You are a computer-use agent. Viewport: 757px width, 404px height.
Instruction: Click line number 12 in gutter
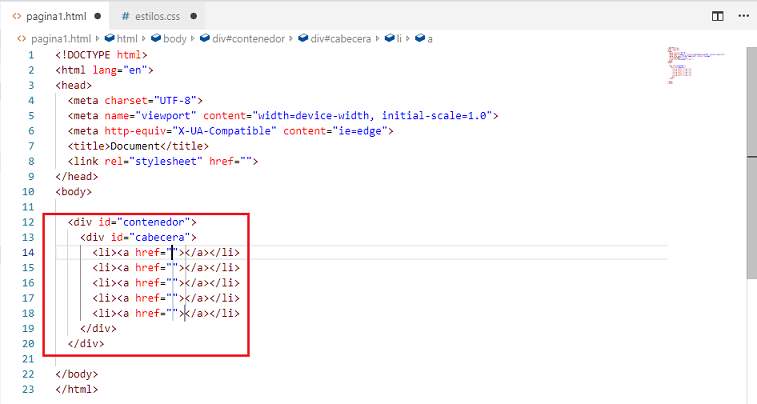pyautogui.click(x=28, y=222)
